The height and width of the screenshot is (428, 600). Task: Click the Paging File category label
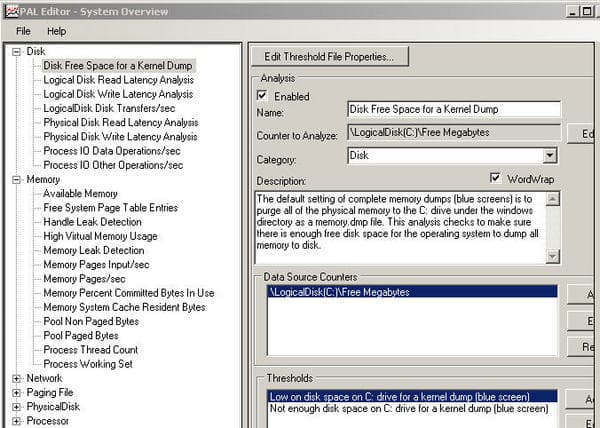[x=50, y=393]
